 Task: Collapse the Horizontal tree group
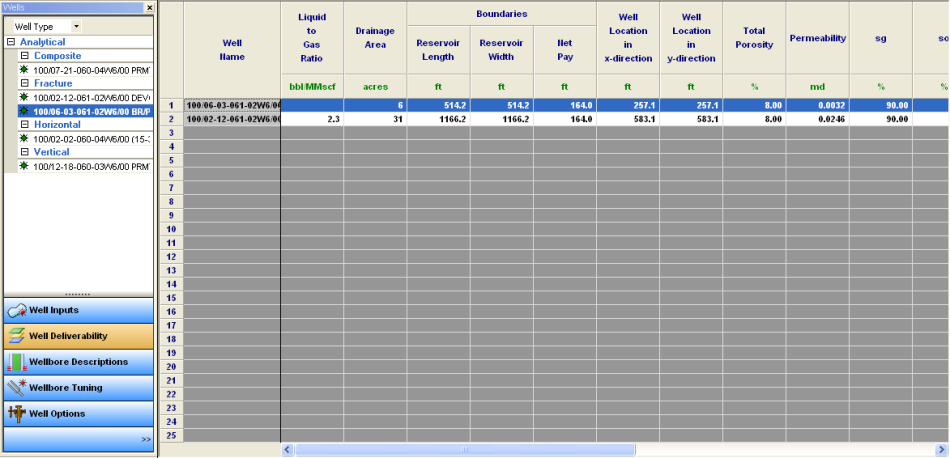[x=24, y=125]
